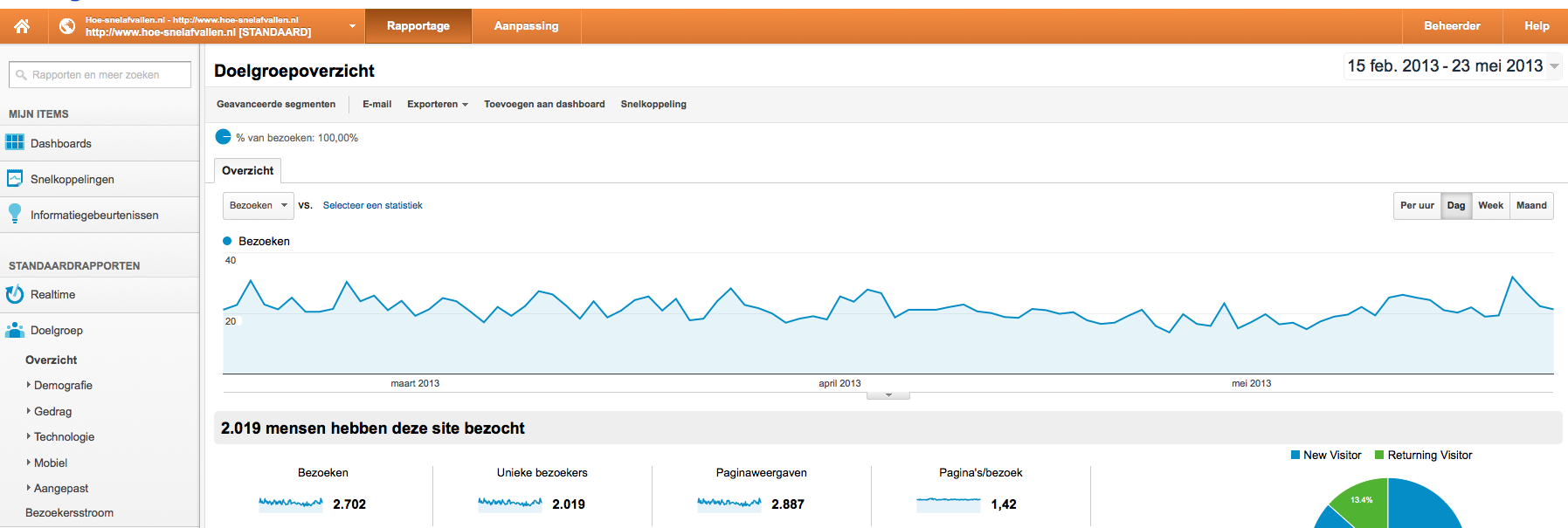Open the date range picker

click(1453, 66)
